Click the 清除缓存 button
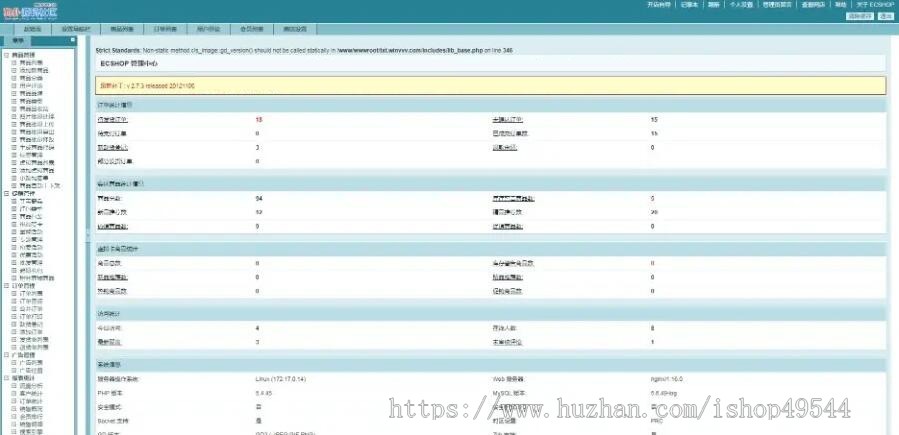 click(858, 16)
